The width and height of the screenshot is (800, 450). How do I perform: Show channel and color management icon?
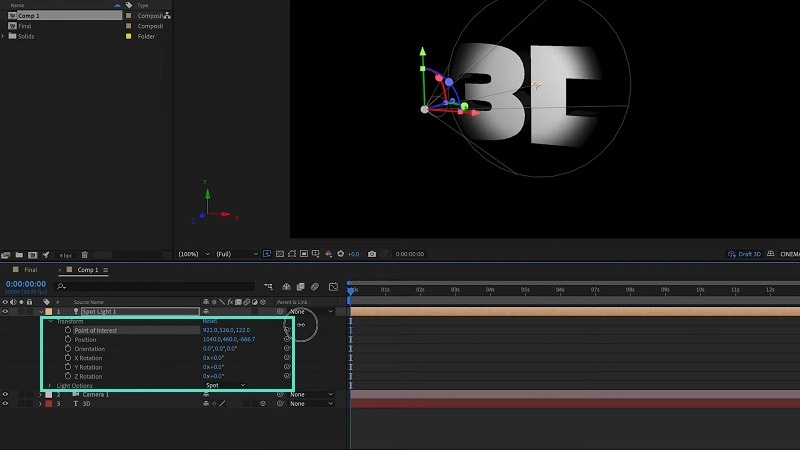point(329,254)
